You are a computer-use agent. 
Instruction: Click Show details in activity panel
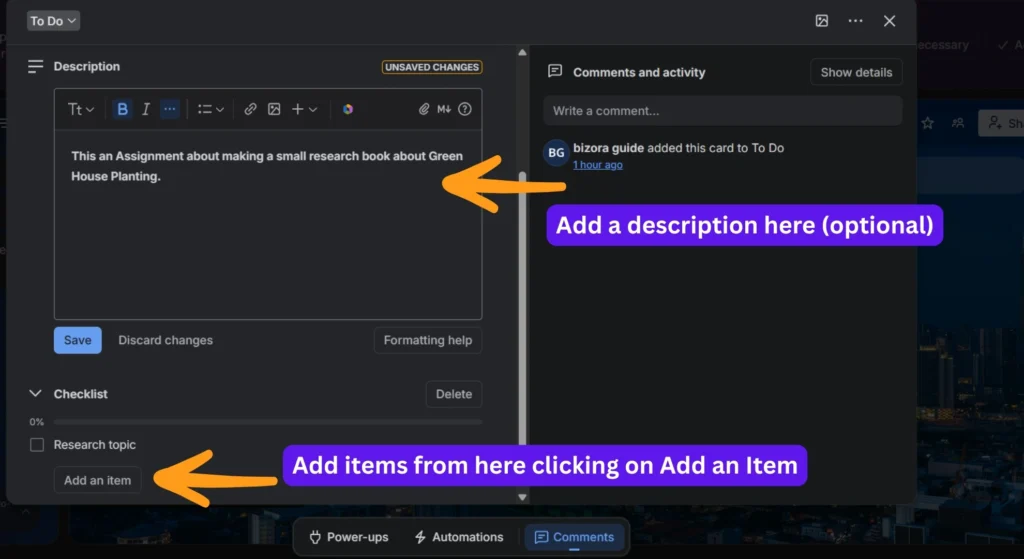click(x=856, y=72)
